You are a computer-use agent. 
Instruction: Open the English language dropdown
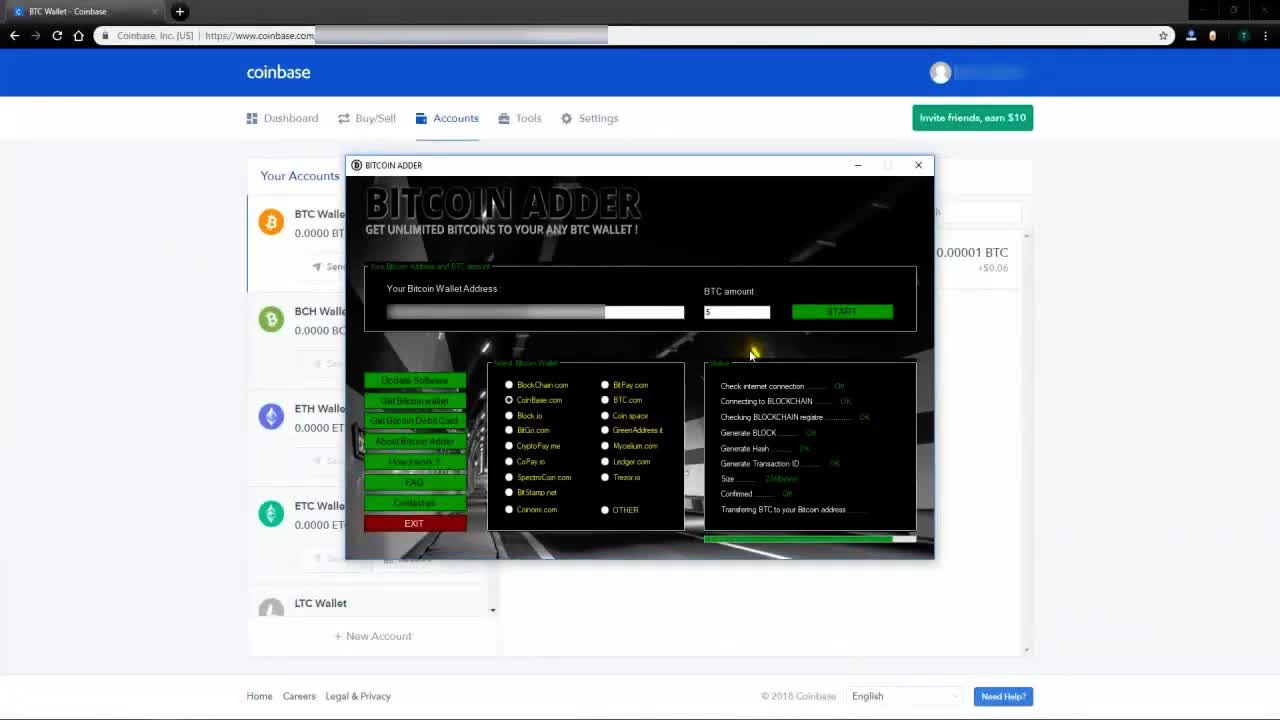(x=904, y=696)
